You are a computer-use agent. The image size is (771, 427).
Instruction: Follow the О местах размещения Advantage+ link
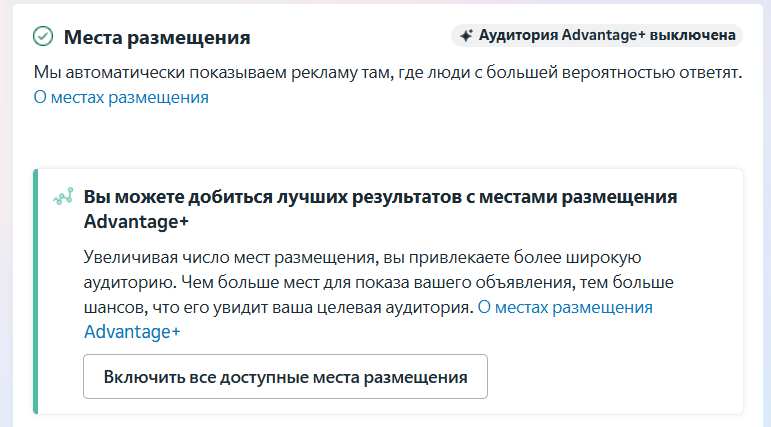point(368,319)
